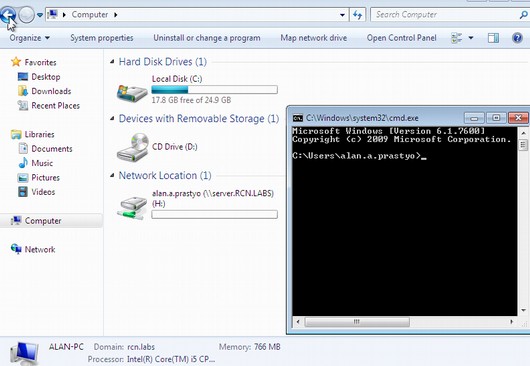This screenshot has width=530, height=366.
Task: Click Open Control Panel
Action: pyautogui.click(x=402, y=38)
